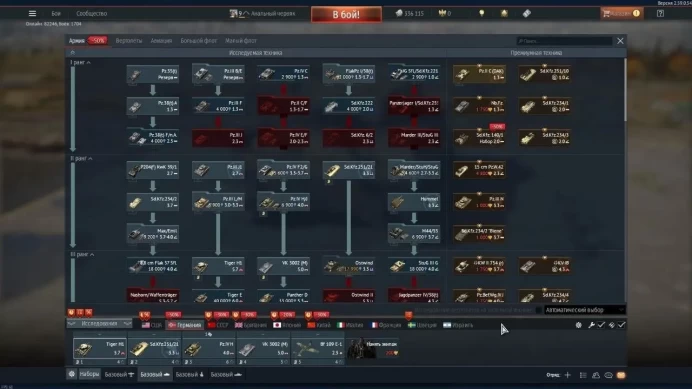This screenshot has height=389, width=692.
Task: Select the Китай nation tab
Action: point(319,325)
